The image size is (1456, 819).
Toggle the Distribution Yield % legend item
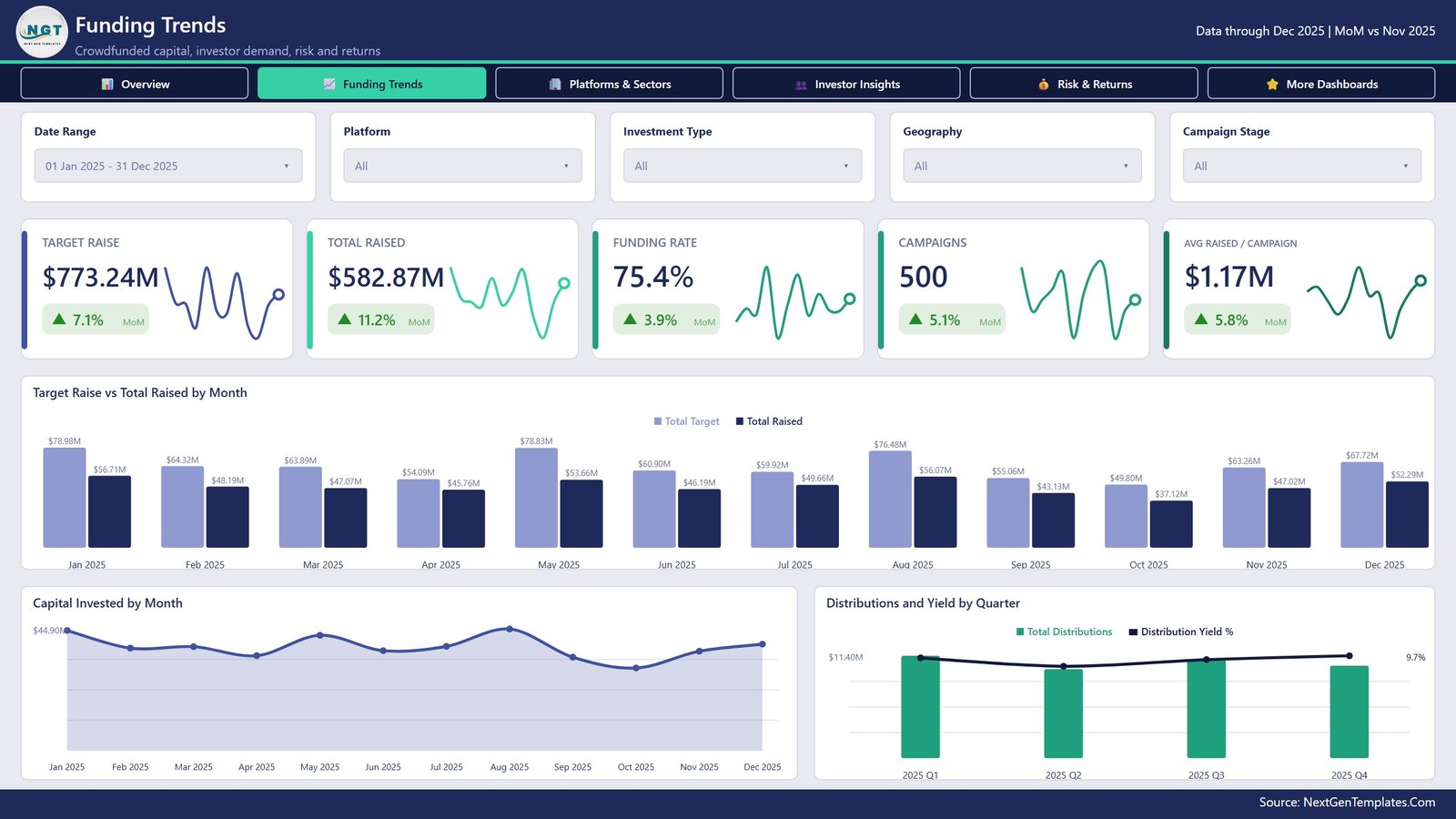coord(1181,632)
